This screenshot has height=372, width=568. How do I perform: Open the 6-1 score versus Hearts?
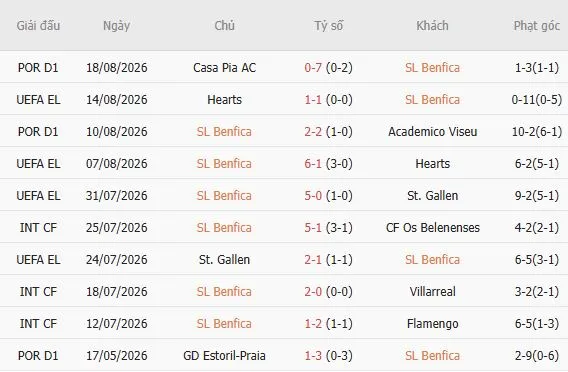click(313, 164)
